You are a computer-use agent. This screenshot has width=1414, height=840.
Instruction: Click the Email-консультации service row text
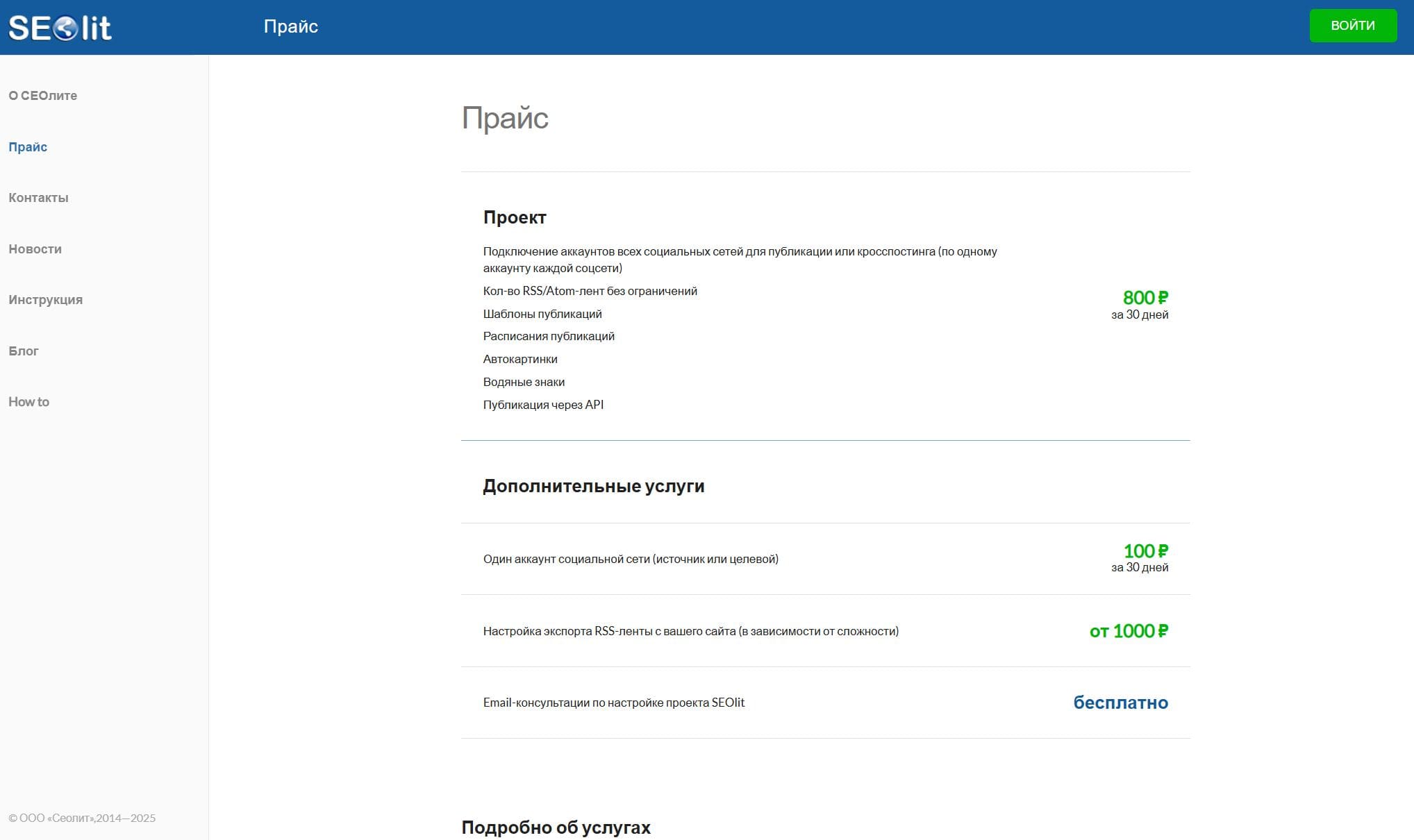613,703
